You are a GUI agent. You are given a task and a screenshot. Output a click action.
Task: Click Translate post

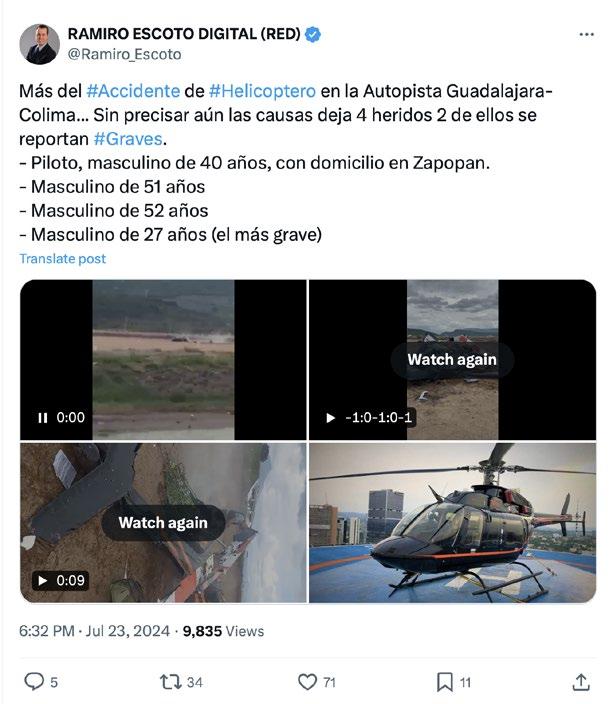(62, 259)
